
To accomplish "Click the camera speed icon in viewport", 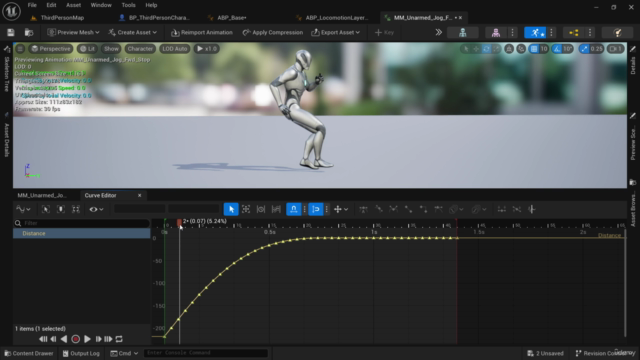I will point(615,49).
